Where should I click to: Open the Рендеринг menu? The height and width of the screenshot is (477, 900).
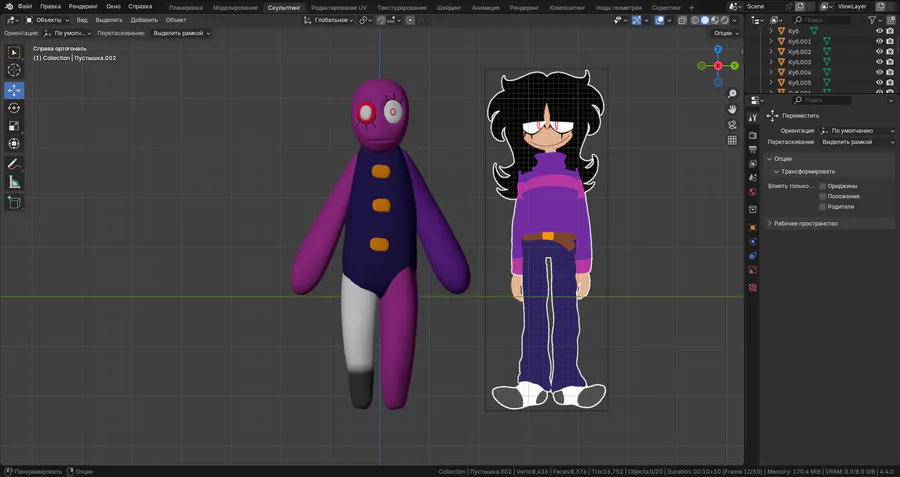coord(83,7)
